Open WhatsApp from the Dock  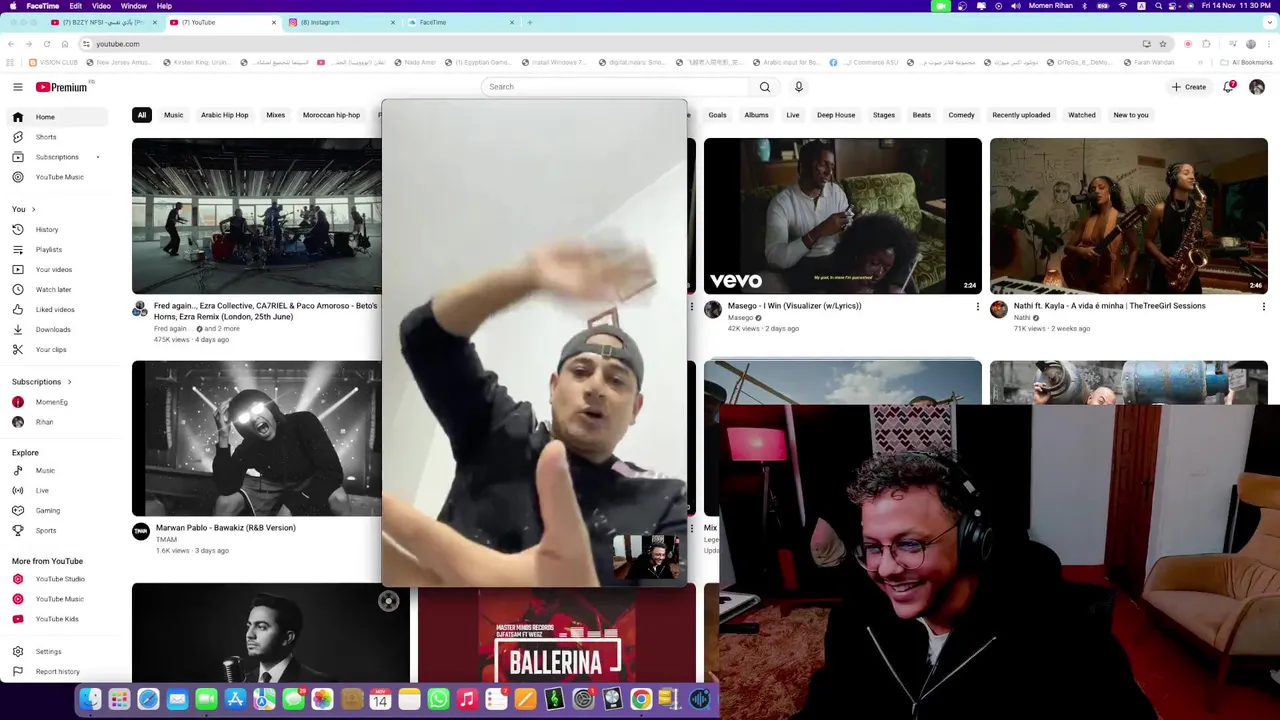tap(438, 700)
